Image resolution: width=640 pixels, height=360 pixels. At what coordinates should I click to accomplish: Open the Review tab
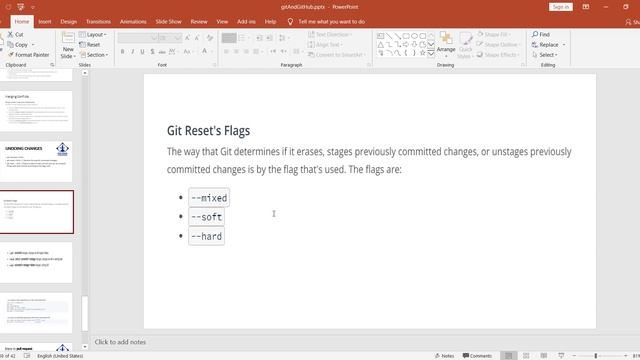[x=199, y=22]
